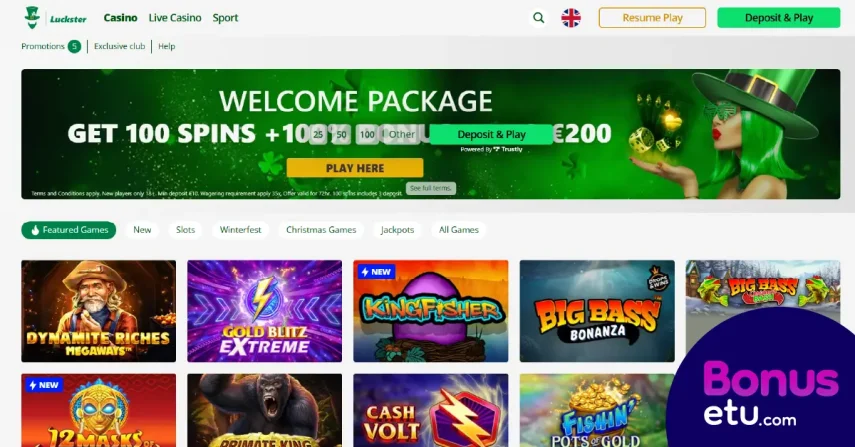The height and width of the screenshot is (447, 855).
Task: Open the search magnifier icon
Action: (538, 18)
